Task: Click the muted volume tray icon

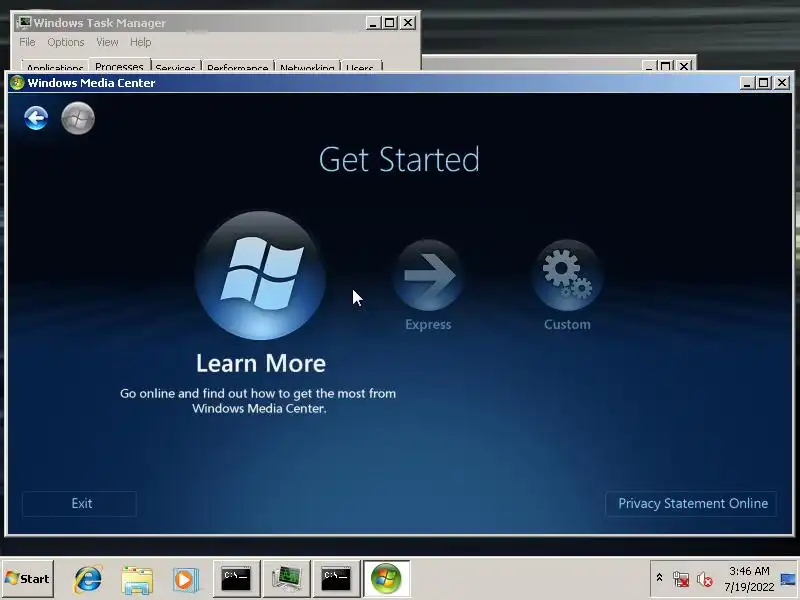Action: tap(705, 579)
